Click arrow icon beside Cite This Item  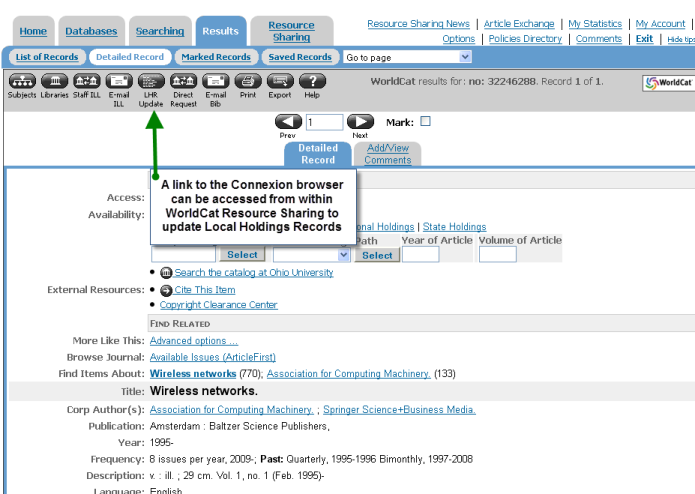166,291
